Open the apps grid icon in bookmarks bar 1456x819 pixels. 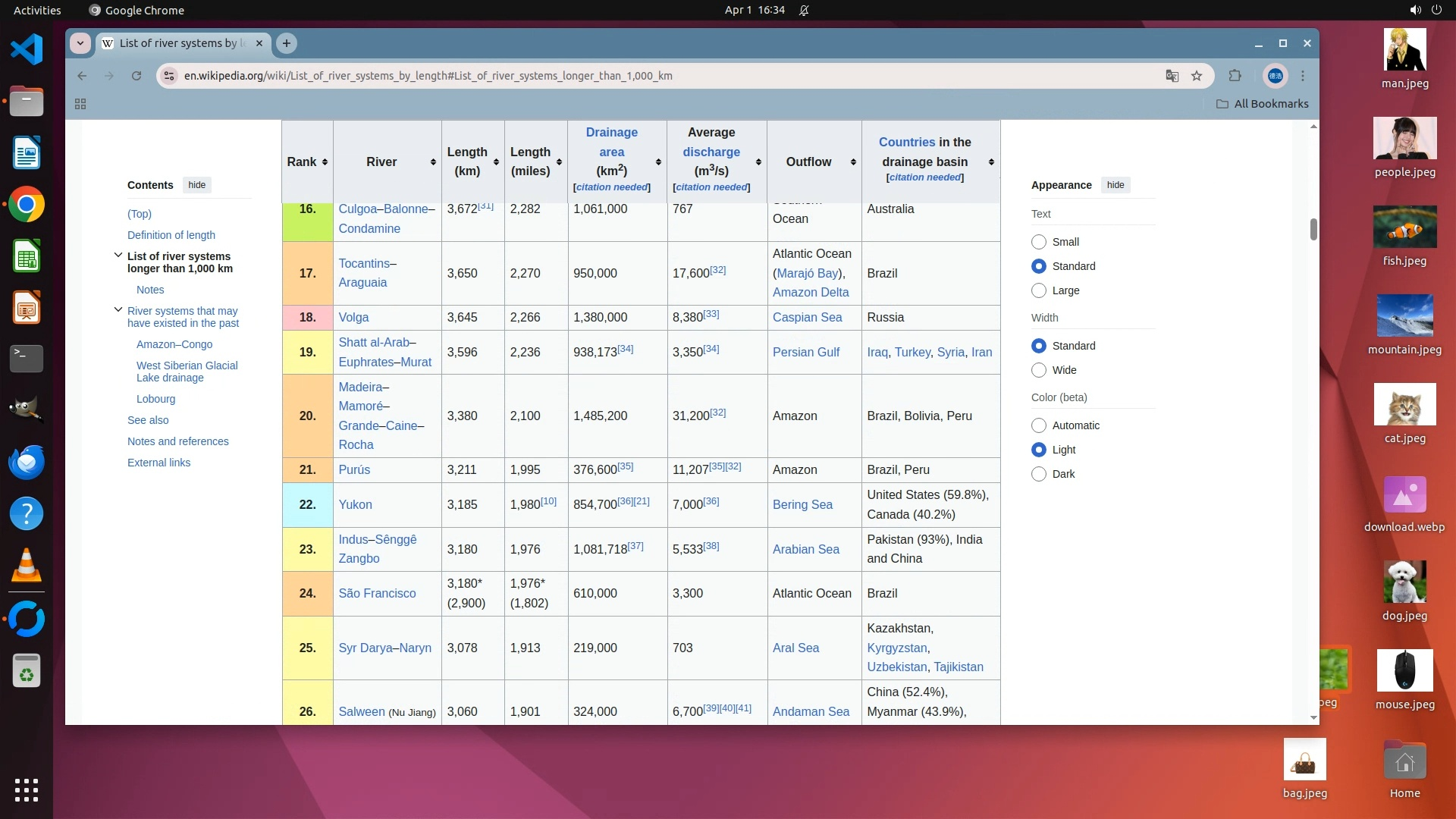coord(80,104)
